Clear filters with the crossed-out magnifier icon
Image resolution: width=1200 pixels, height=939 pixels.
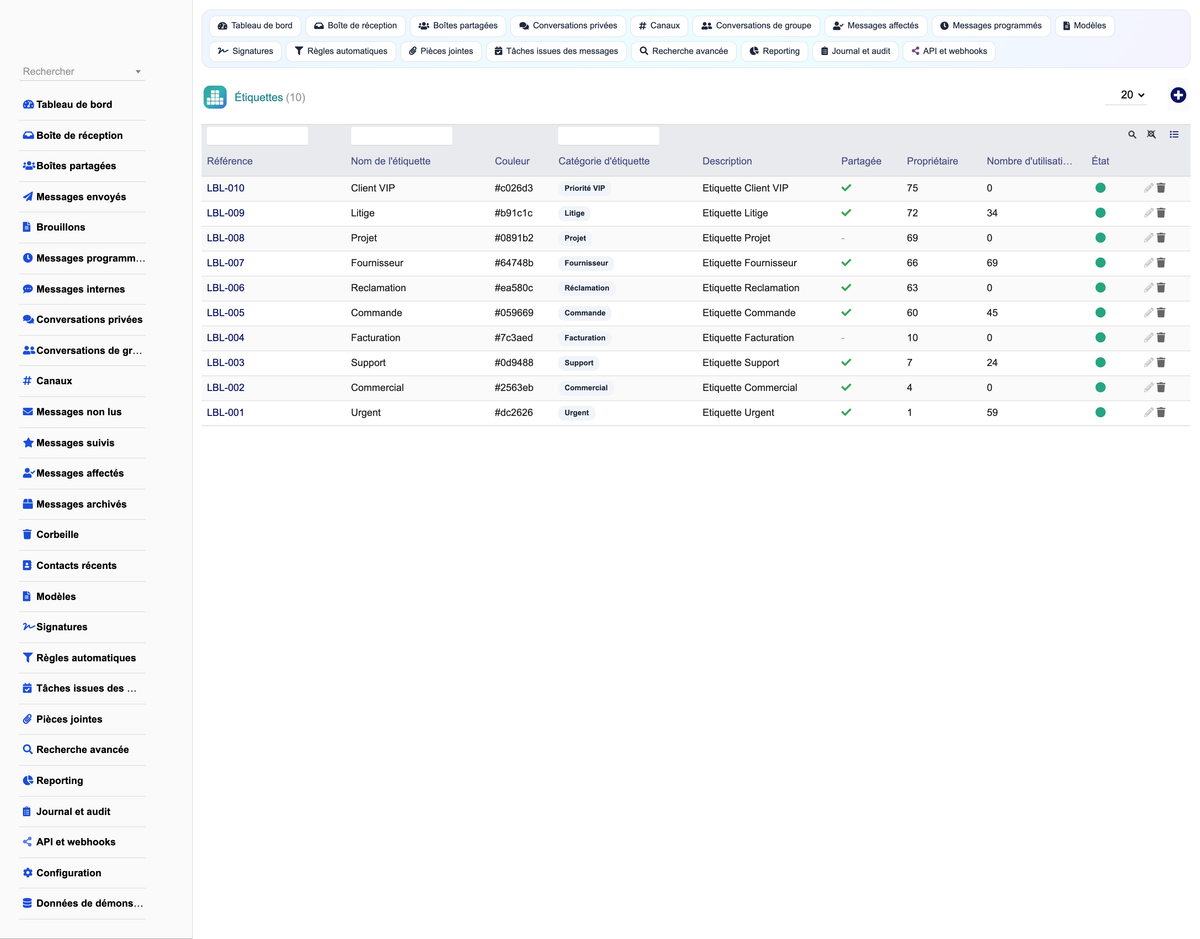(1151, 135)
